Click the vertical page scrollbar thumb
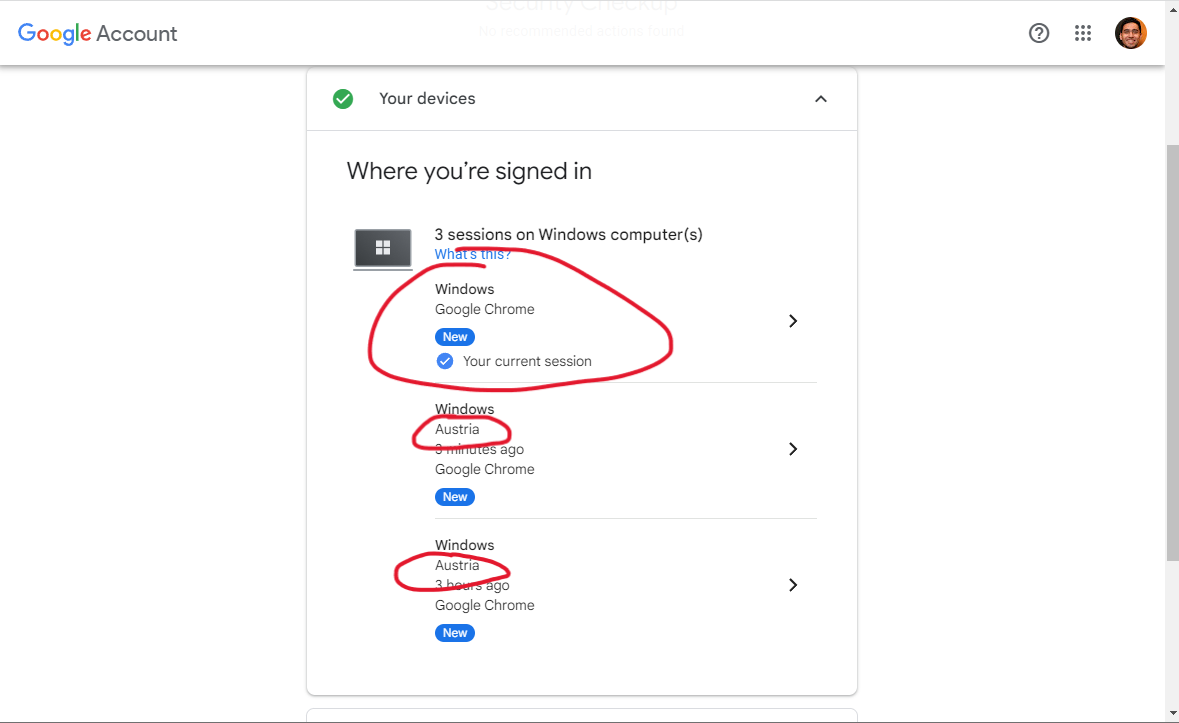The width and height of the screenshot is (1179, 723). pyautogui.click(x=1172, y=352)
